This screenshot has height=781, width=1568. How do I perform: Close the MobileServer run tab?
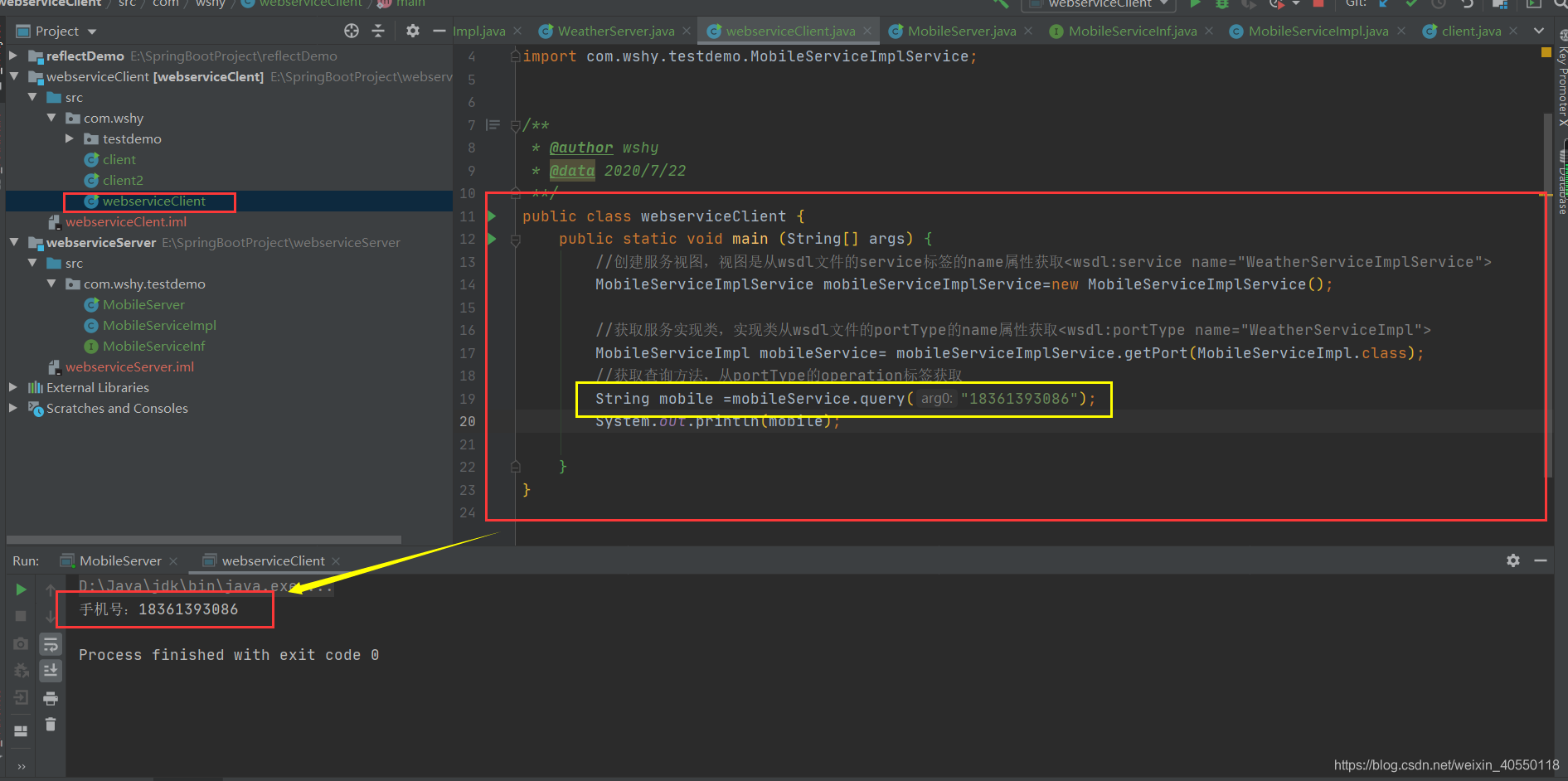click(173, 561)
